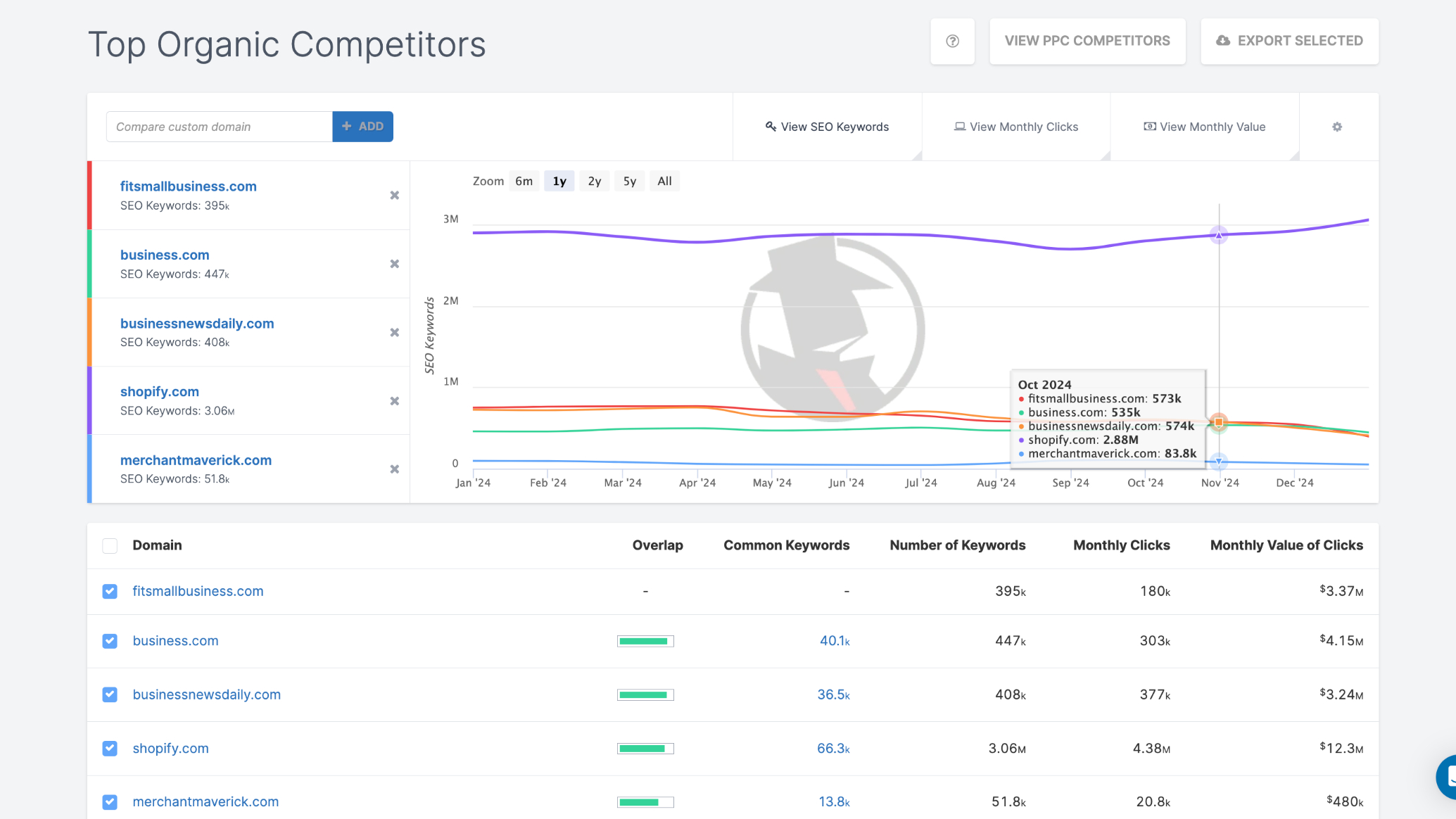Set chart zoom to 5y
Image resolution: width=1456 pixels, height=819 pixels.
[x=630, y=181]
